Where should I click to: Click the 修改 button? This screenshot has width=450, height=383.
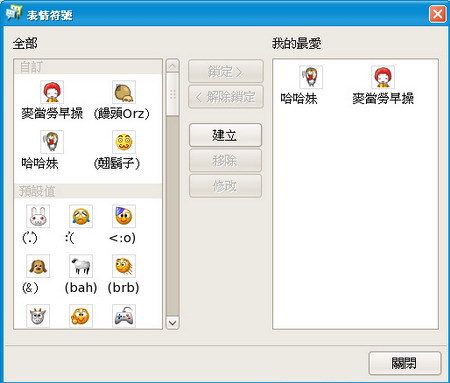coord(225,186)
